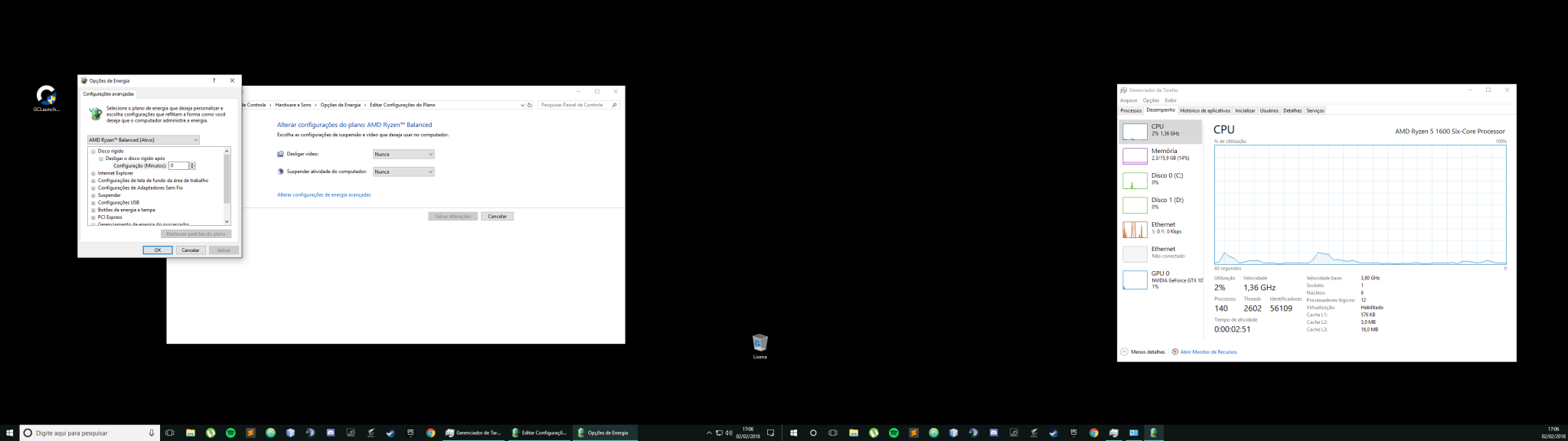1568x441 pixels.
Task: Open the Desligar vídeo dropdown
Action: (x=403, y=154)
